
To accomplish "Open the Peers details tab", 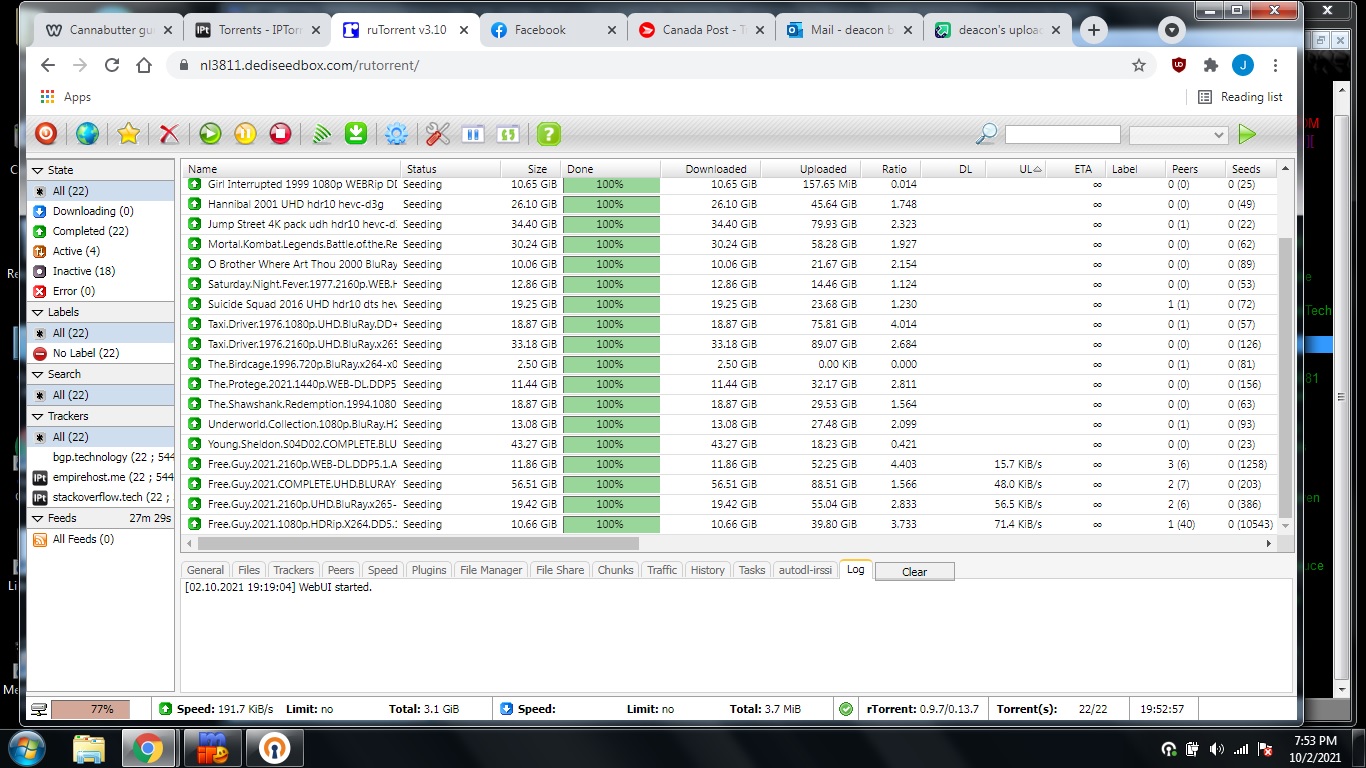I will (x=341, y=570).
